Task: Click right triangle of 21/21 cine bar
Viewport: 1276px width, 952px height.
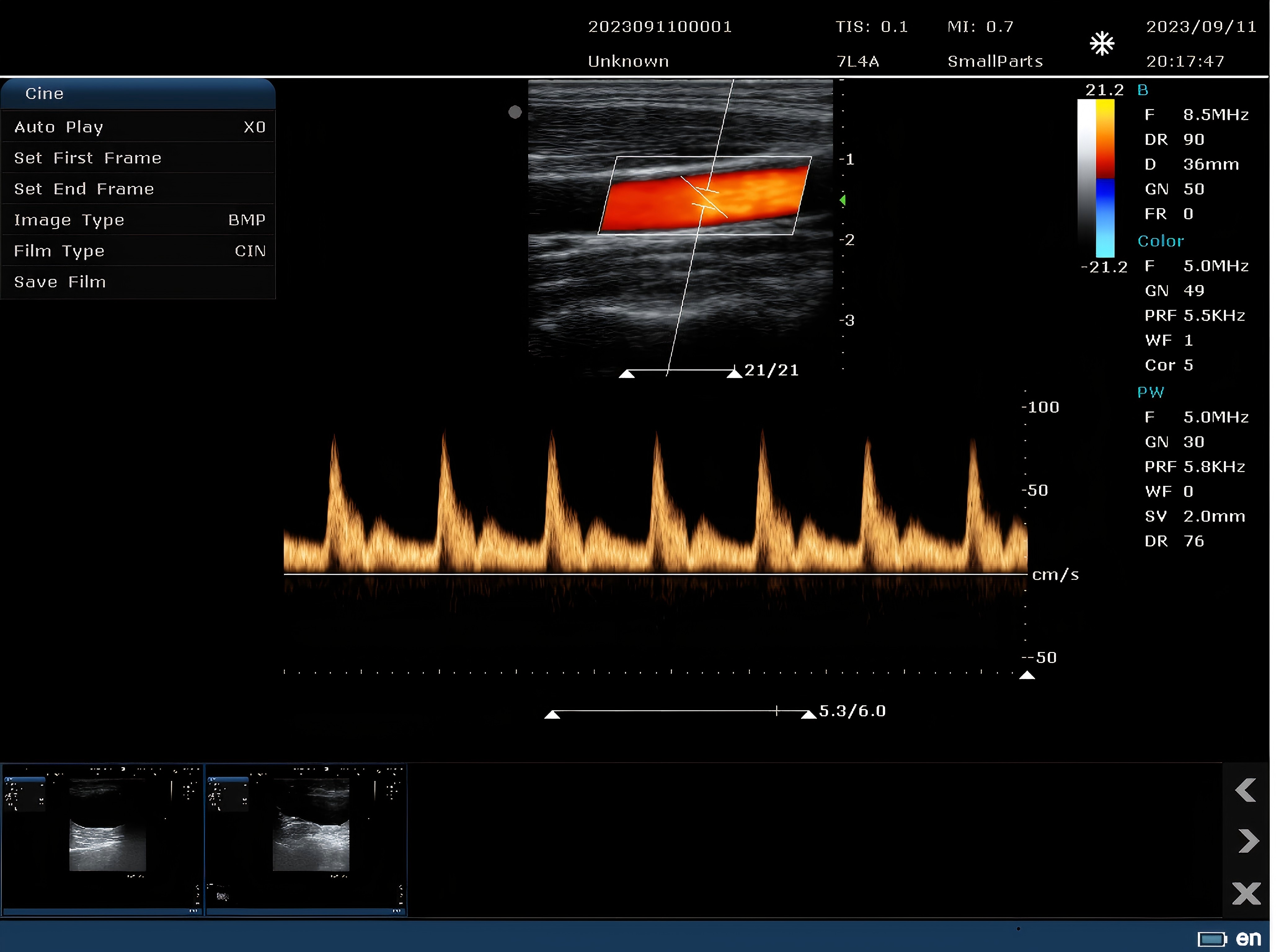Action: [x=734, y=374]
